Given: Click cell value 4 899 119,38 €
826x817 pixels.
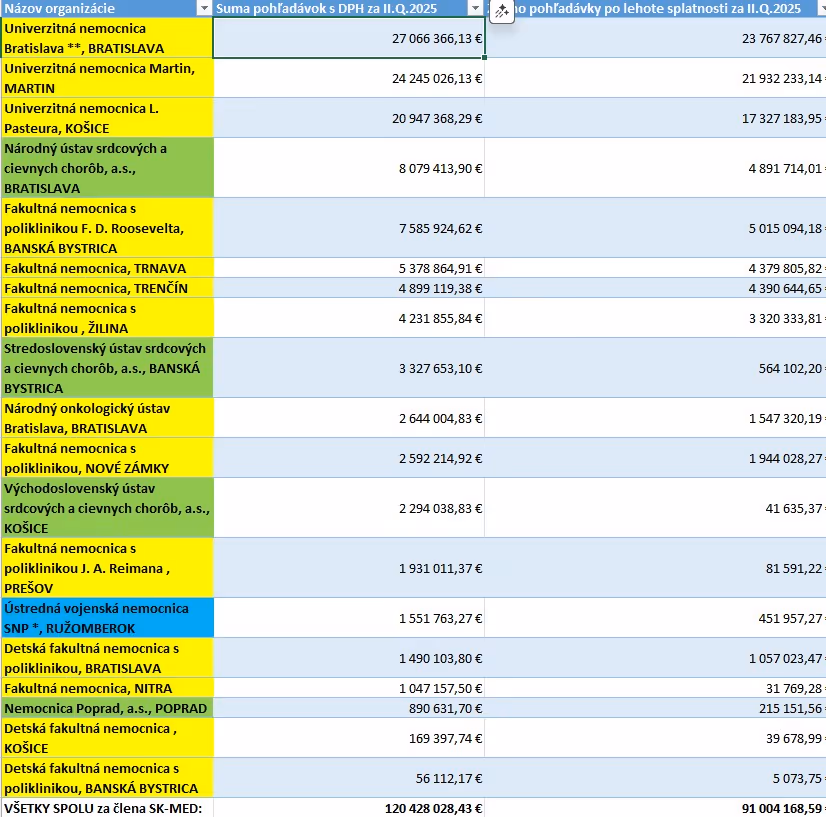Looking at the screenshot, I should pos(440,289).
